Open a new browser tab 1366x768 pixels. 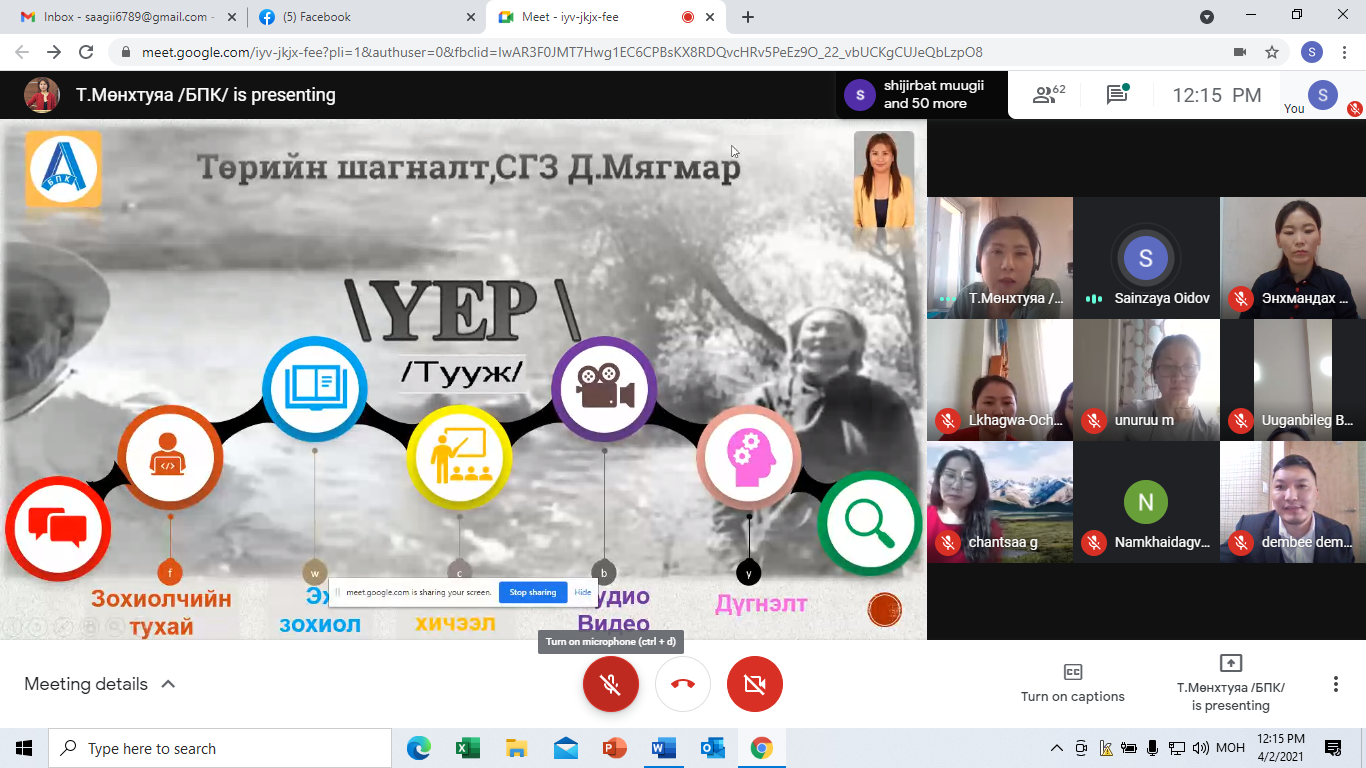748,17
